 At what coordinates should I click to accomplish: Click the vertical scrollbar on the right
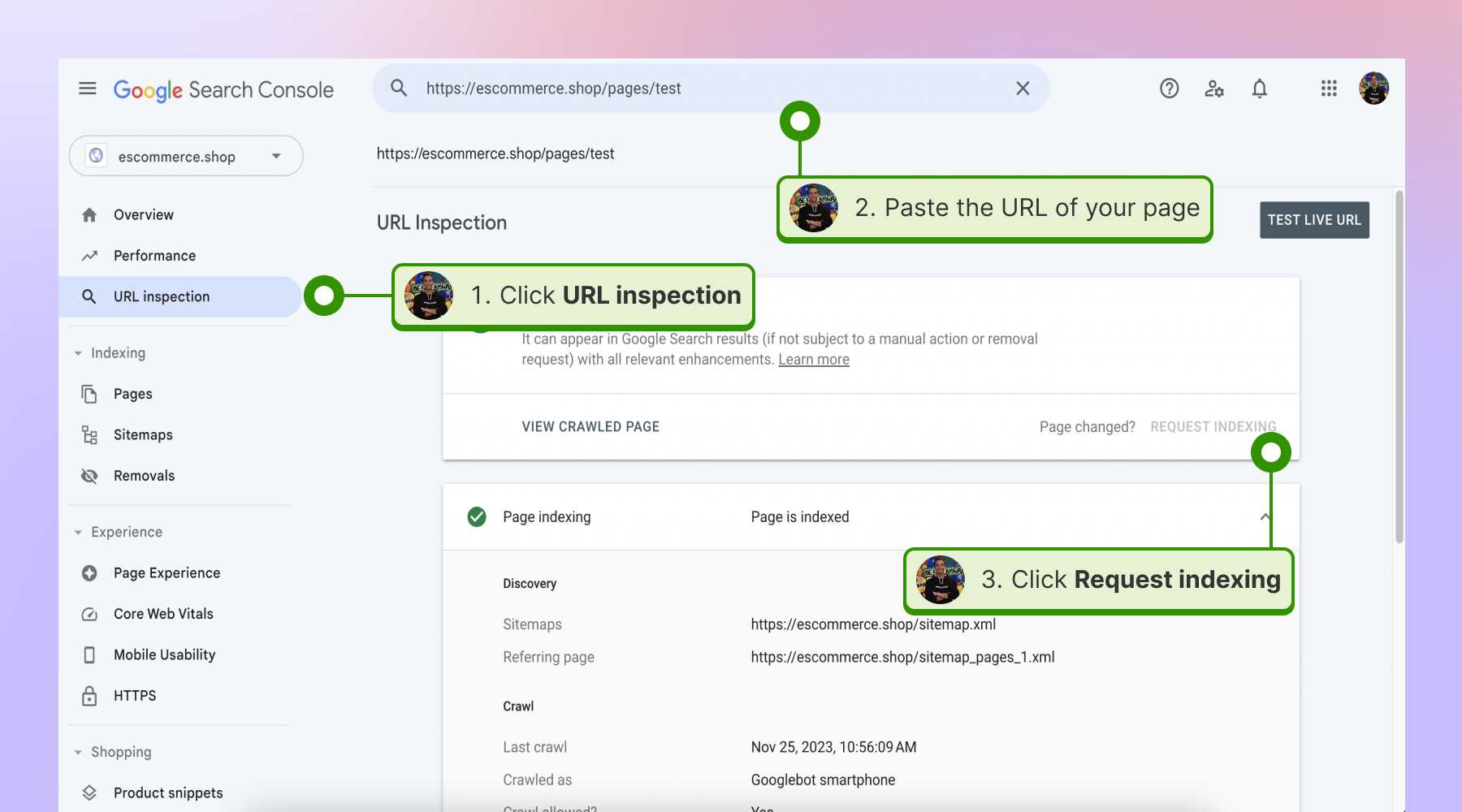click(1399, 366)
